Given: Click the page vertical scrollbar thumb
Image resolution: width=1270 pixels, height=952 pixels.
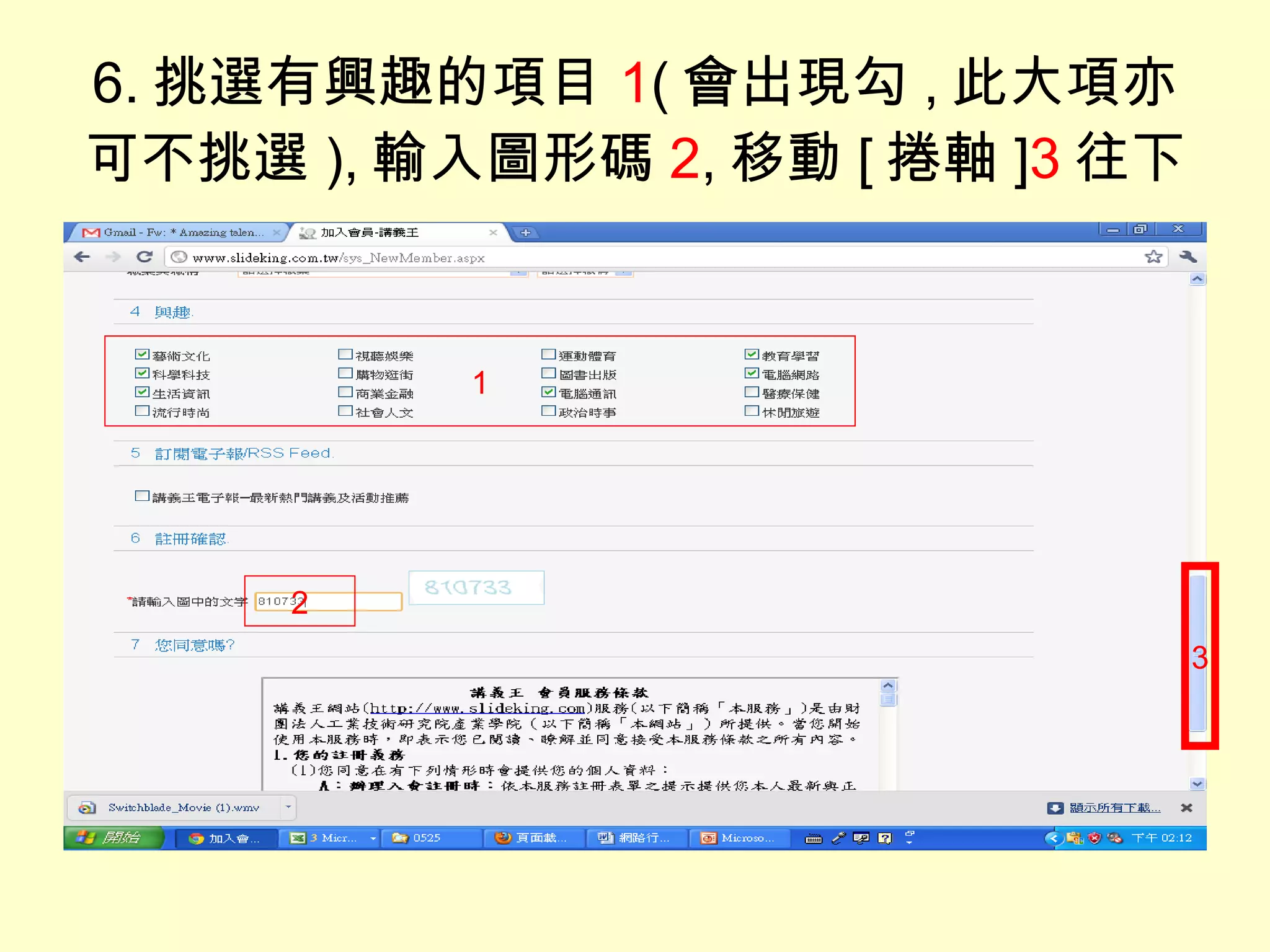Looking at the screenshot, I should click(1197, 653).
